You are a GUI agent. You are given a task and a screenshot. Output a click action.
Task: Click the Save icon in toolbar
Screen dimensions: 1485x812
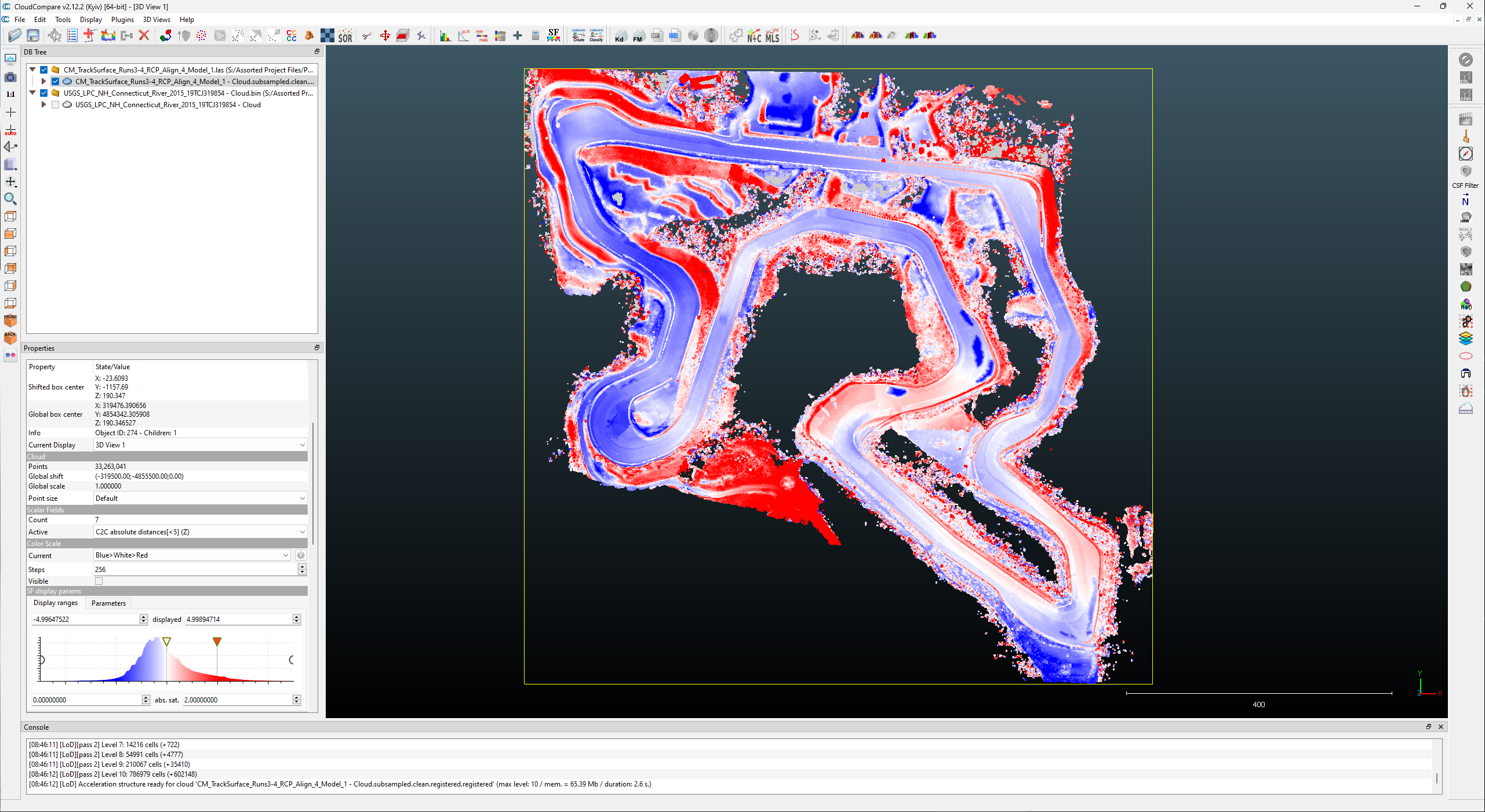[x=33, y=36]
